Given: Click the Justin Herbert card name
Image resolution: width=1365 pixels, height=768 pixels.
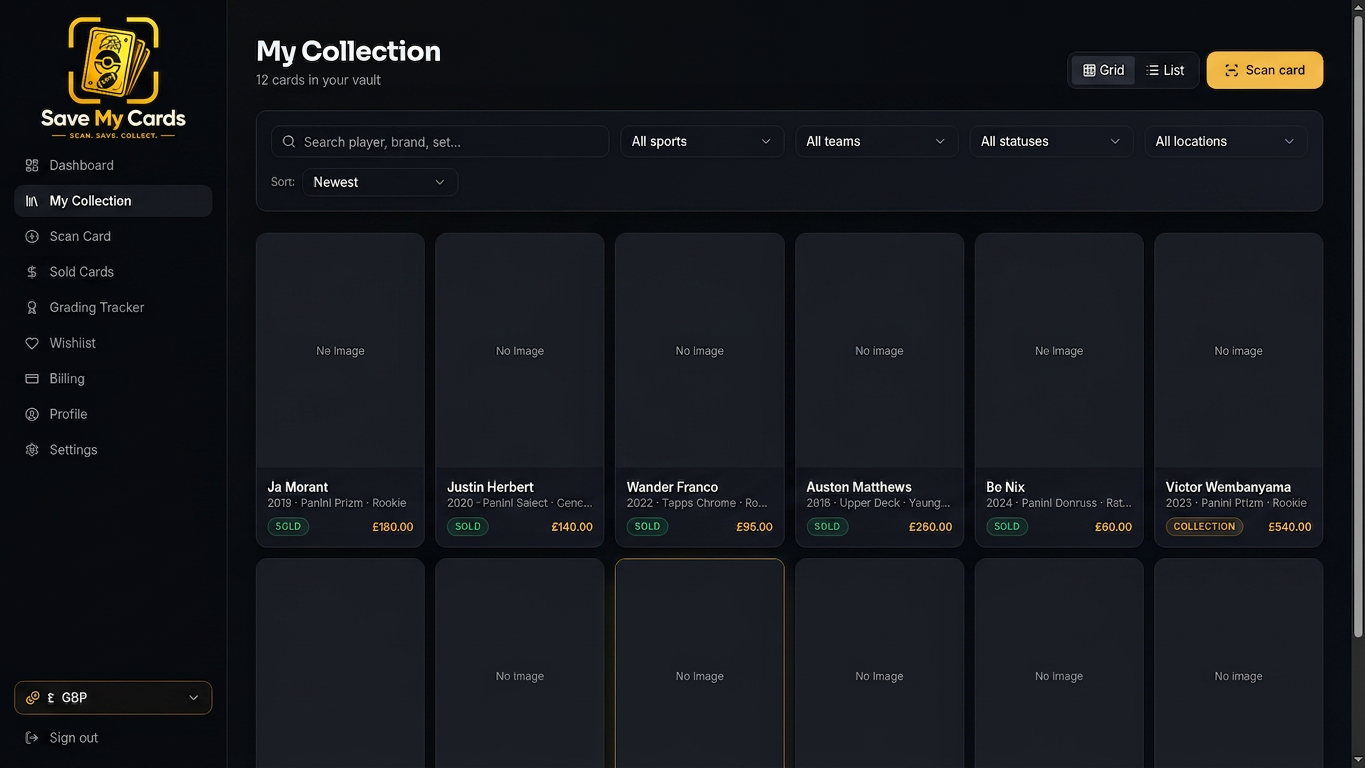Looking at the screenshot, I should tap(490, 487).
